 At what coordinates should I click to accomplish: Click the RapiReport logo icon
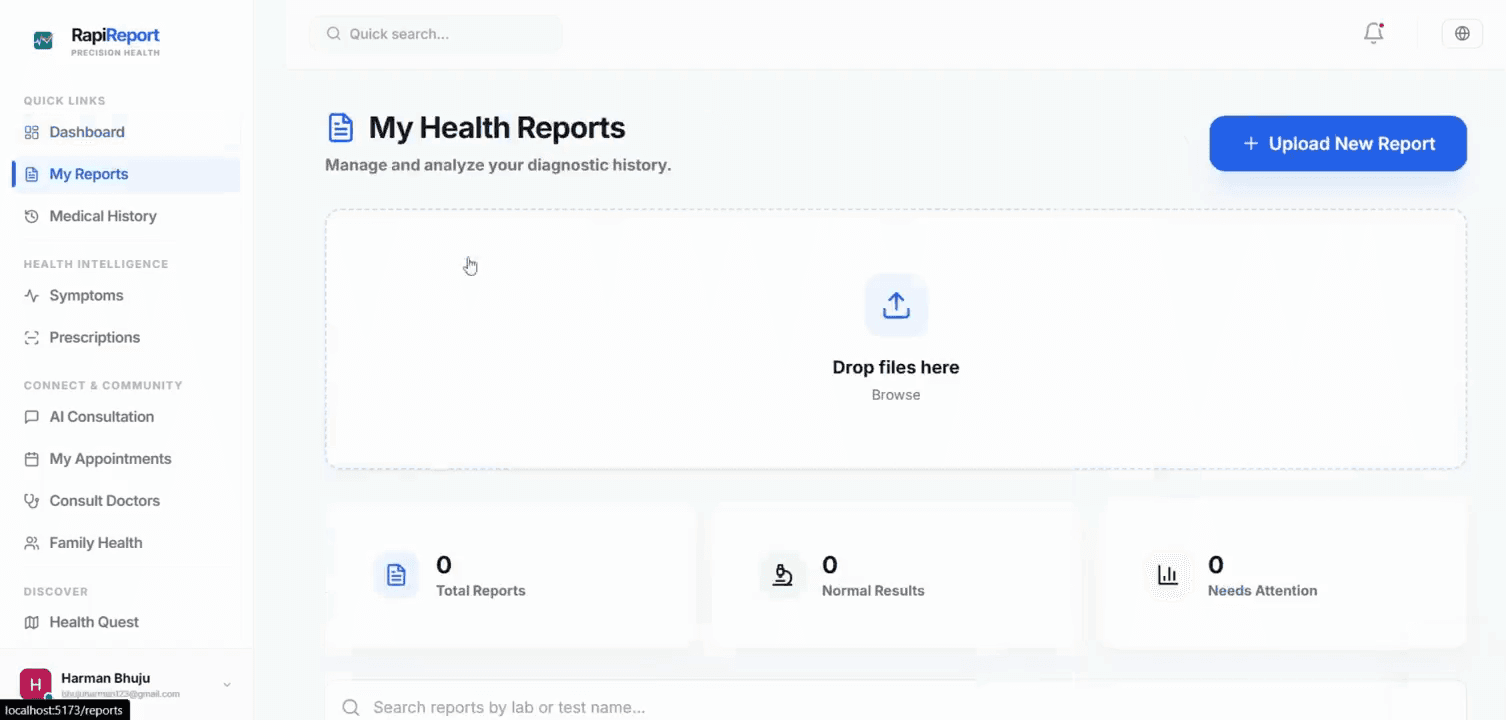(43, 40)
